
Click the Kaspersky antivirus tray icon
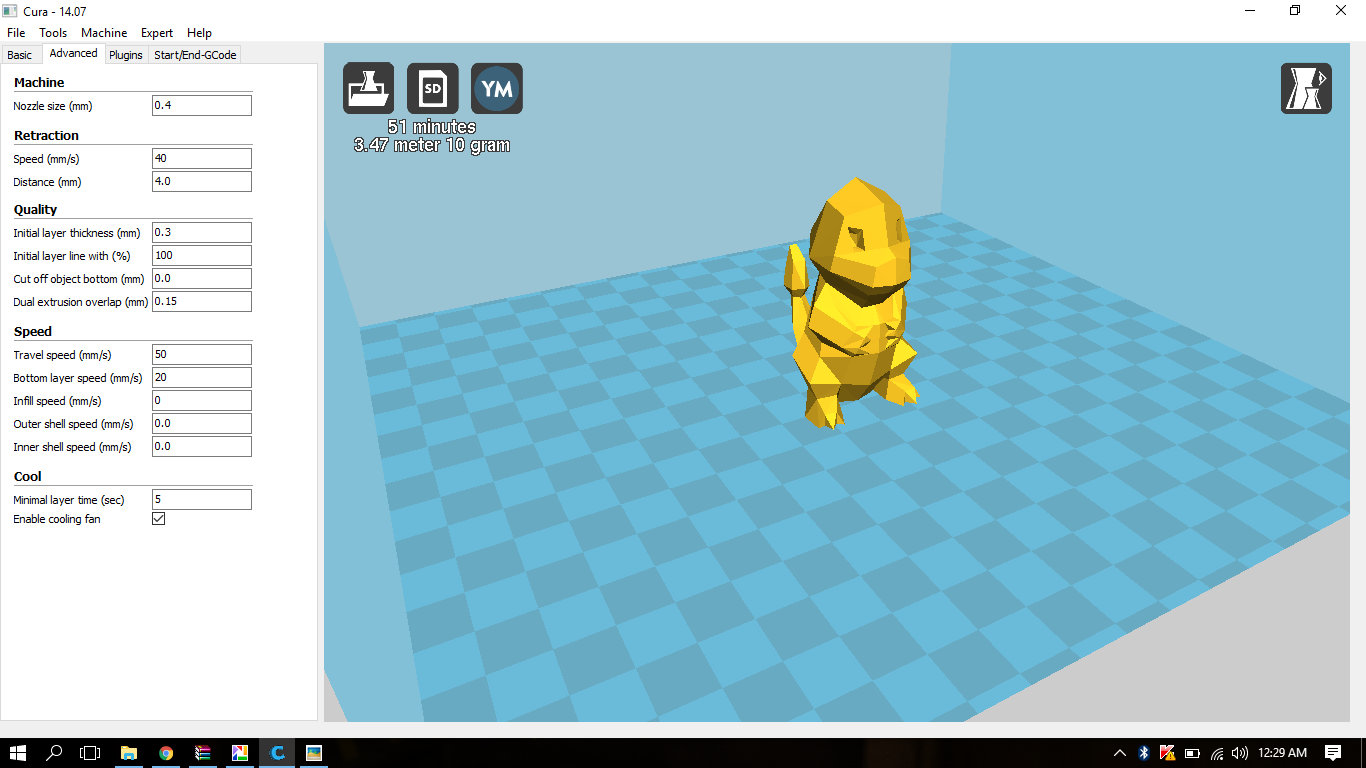(1167, 753)
